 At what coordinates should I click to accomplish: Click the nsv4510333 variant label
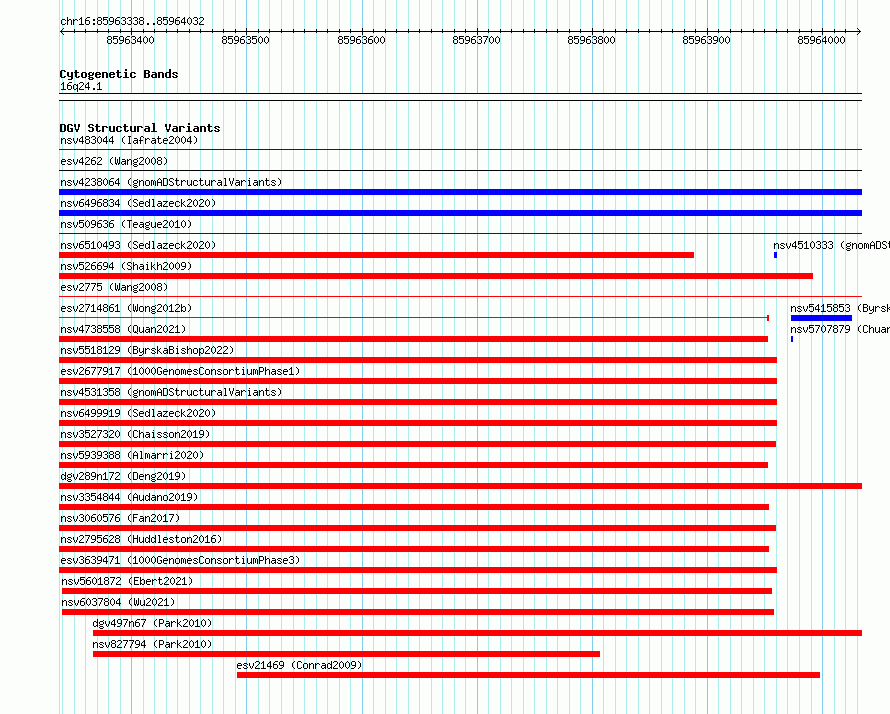(x=832, y=245)
